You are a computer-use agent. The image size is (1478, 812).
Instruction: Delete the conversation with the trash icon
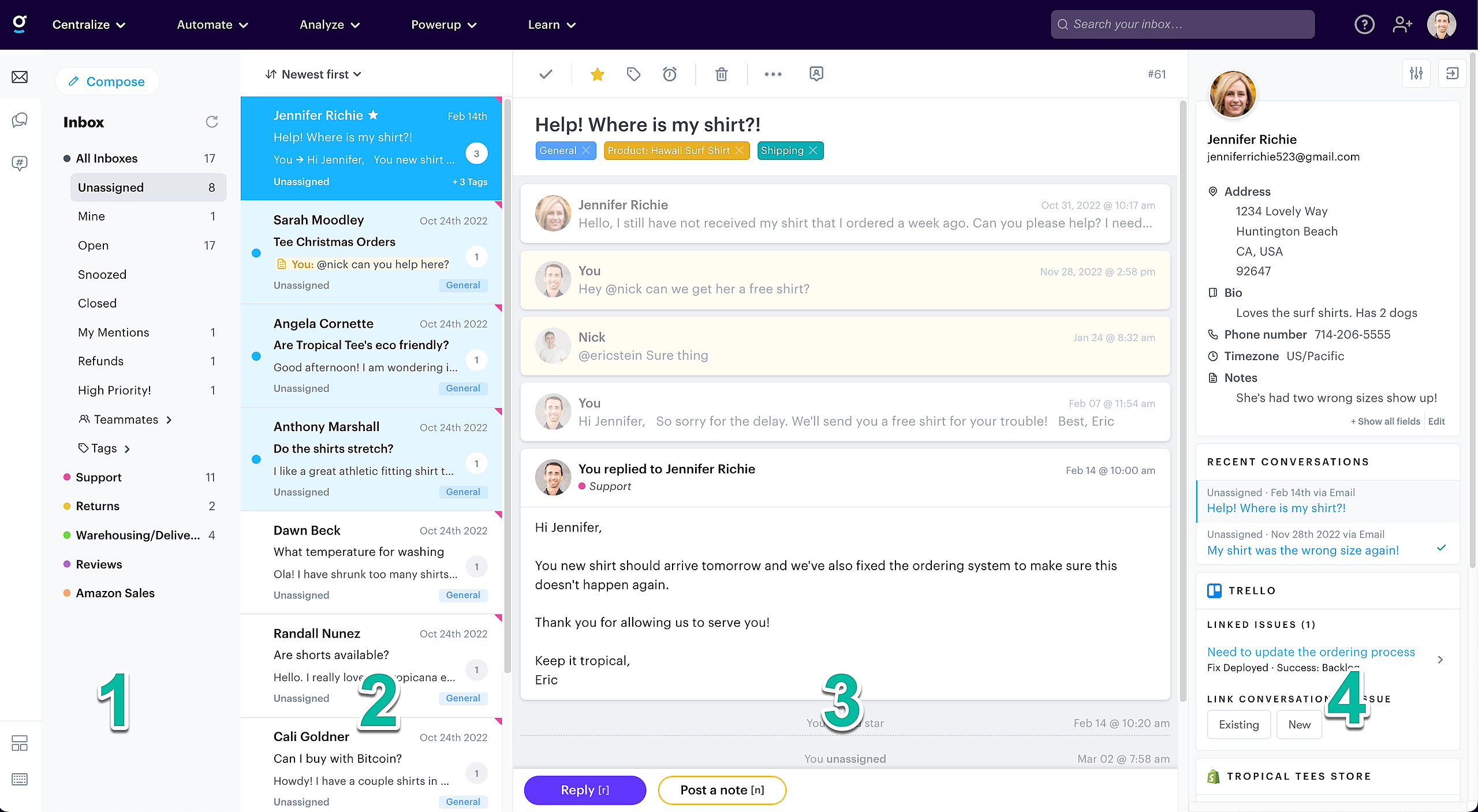[721, 74]
